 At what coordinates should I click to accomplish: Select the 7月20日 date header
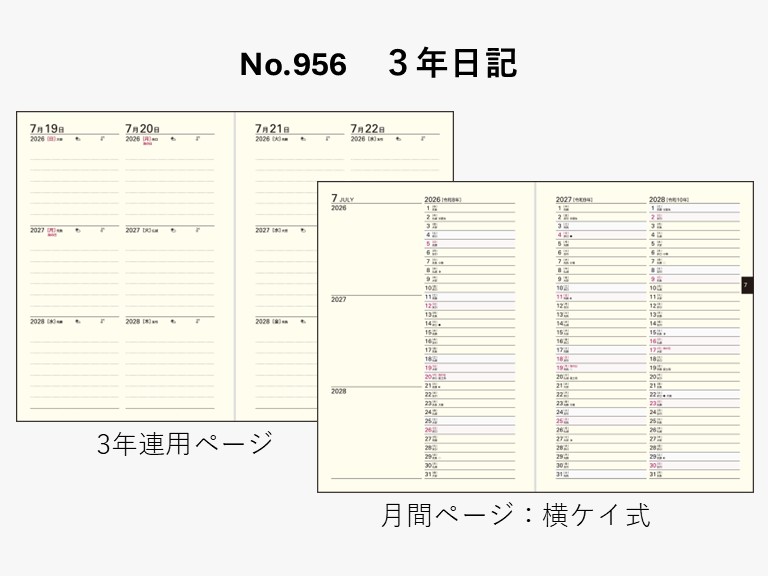pyautogui.click(x=142, y=129)
